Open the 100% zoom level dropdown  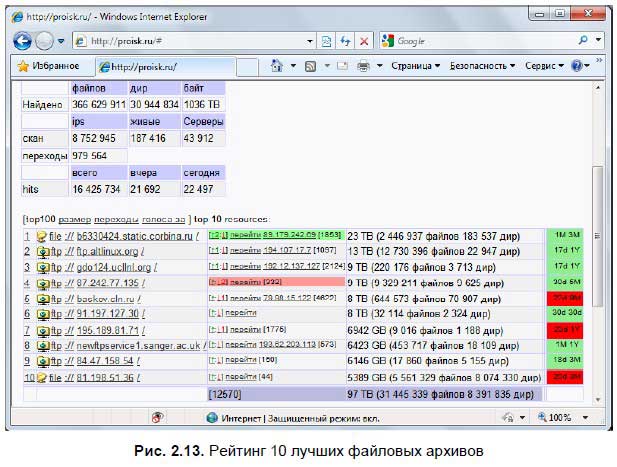[563, 417]
